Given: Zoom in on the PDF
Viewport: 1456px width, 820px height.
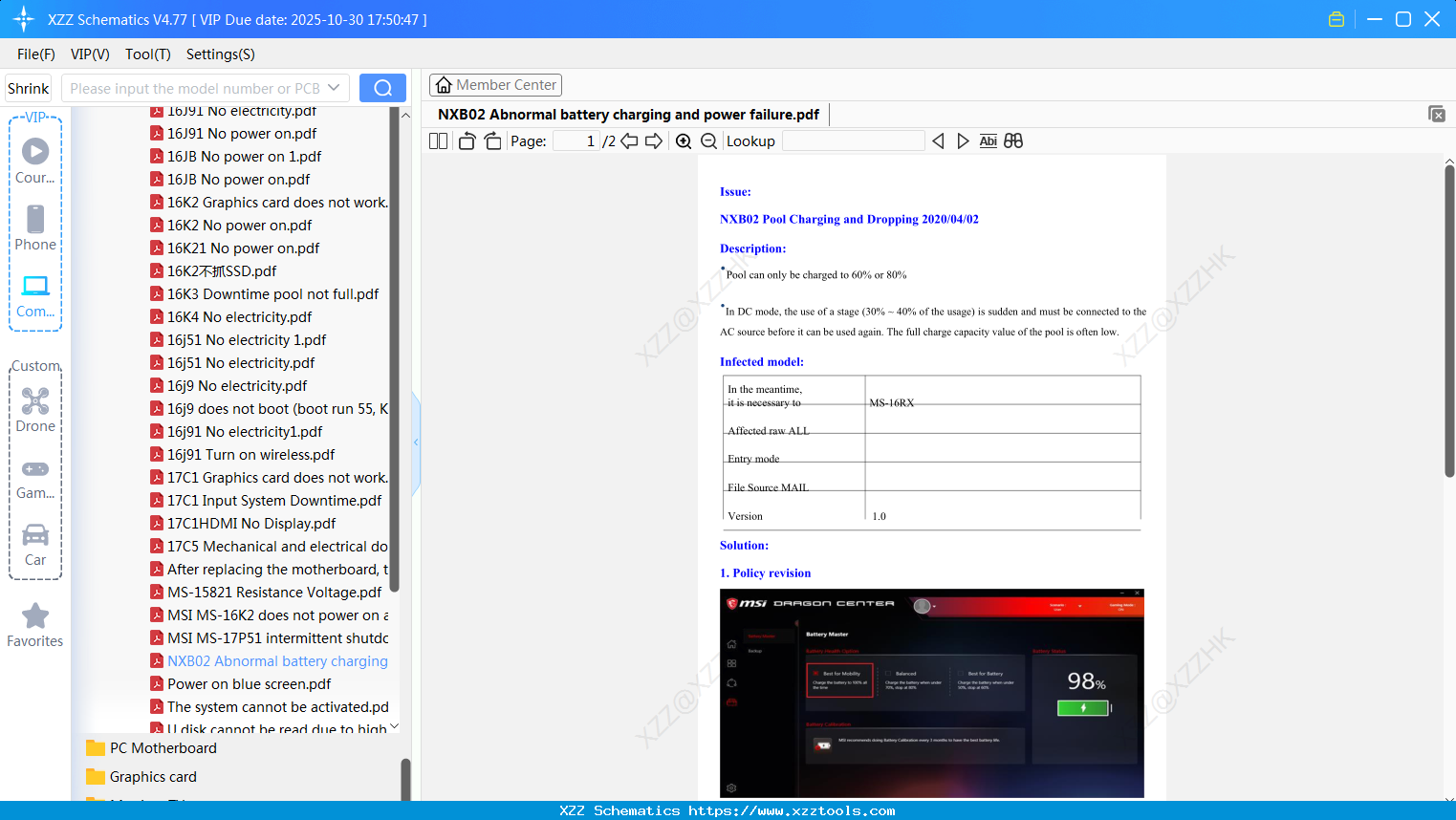Looking at the screenshot, I should click(684, 141).
